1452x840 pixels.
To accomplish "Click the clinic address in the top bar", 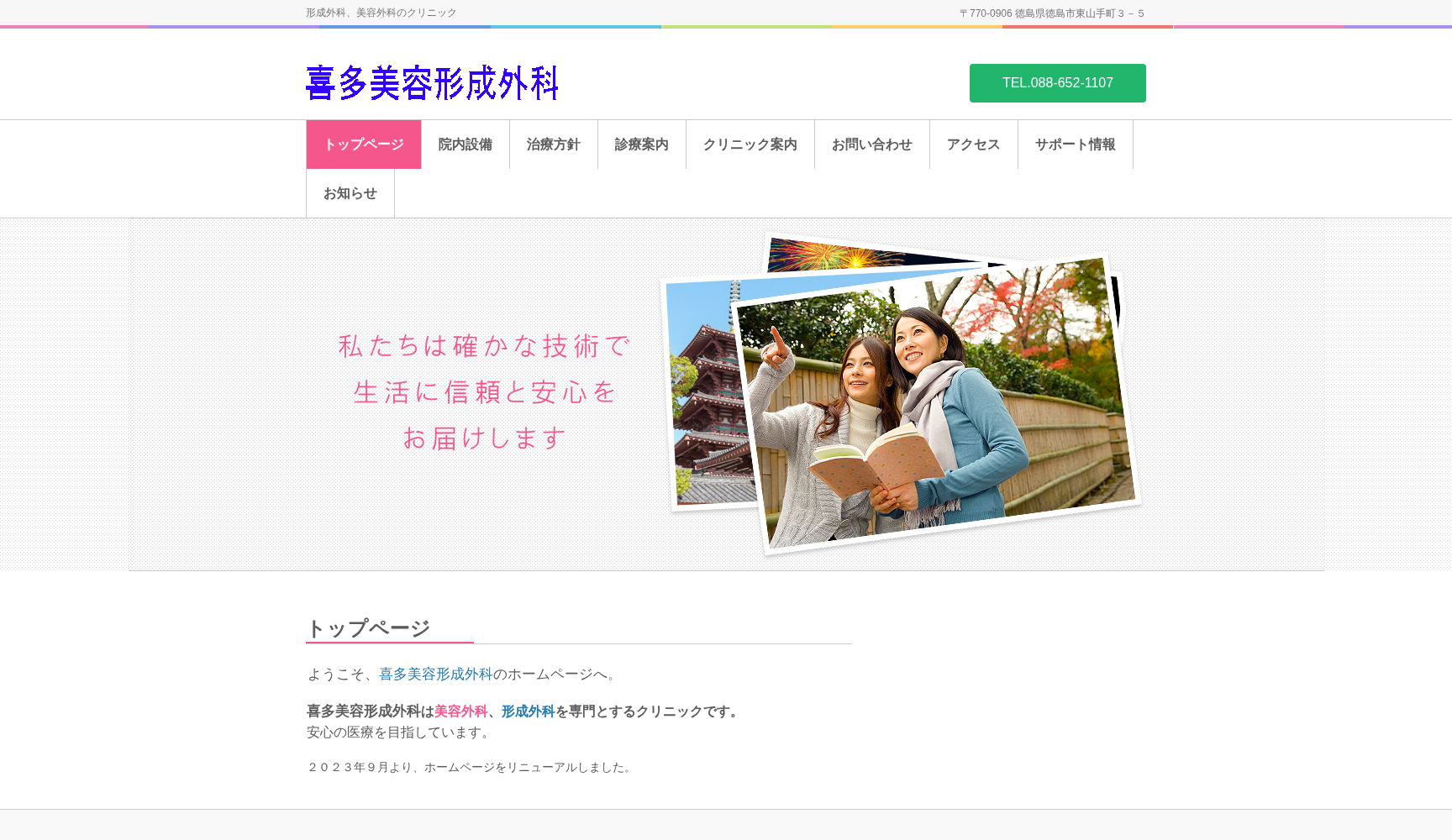I will pos(1050,13).
